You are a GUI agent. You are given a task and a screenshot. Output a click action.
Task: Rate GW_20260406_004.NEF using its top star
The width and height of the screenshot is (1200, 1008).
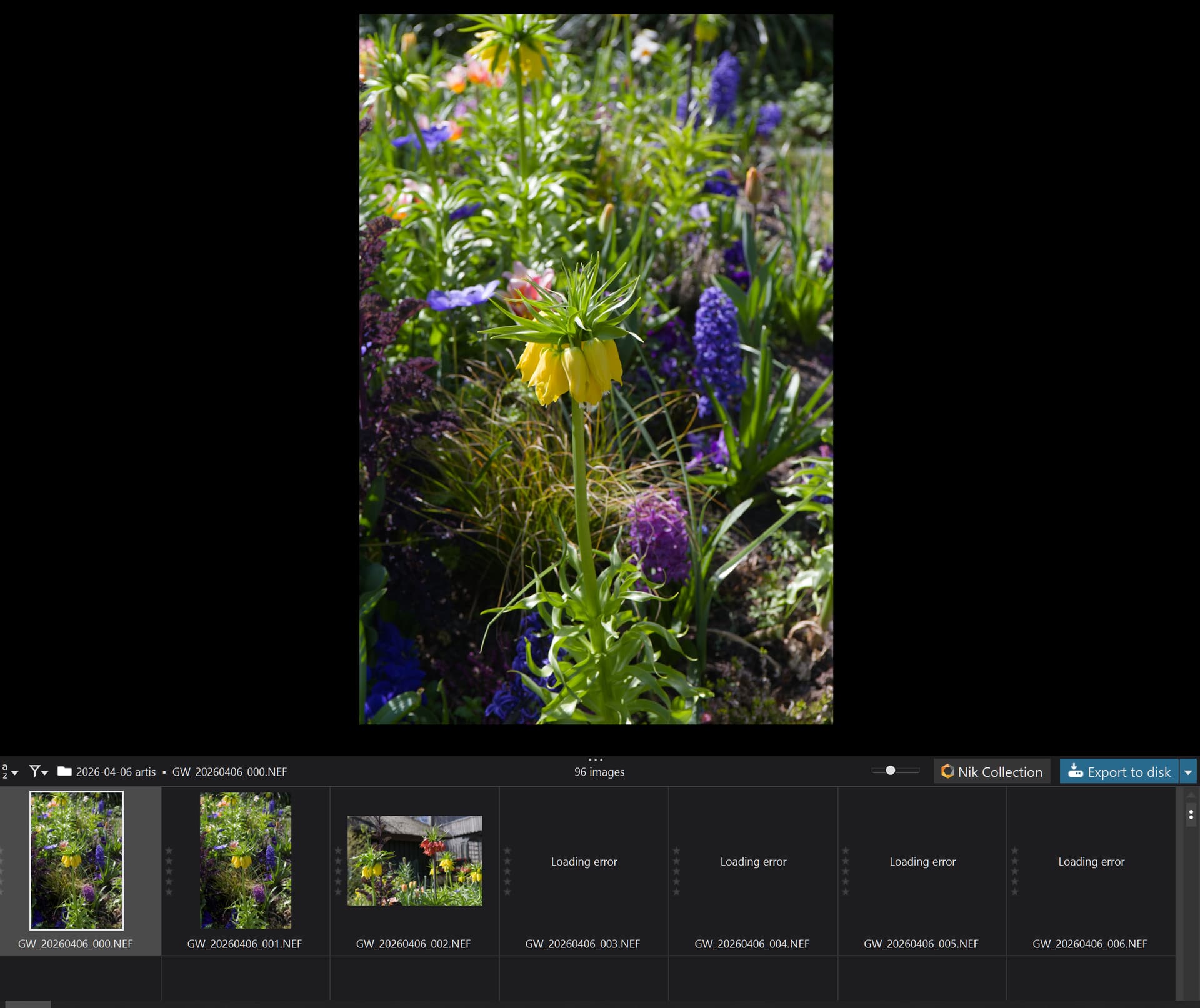pos(676,851)
